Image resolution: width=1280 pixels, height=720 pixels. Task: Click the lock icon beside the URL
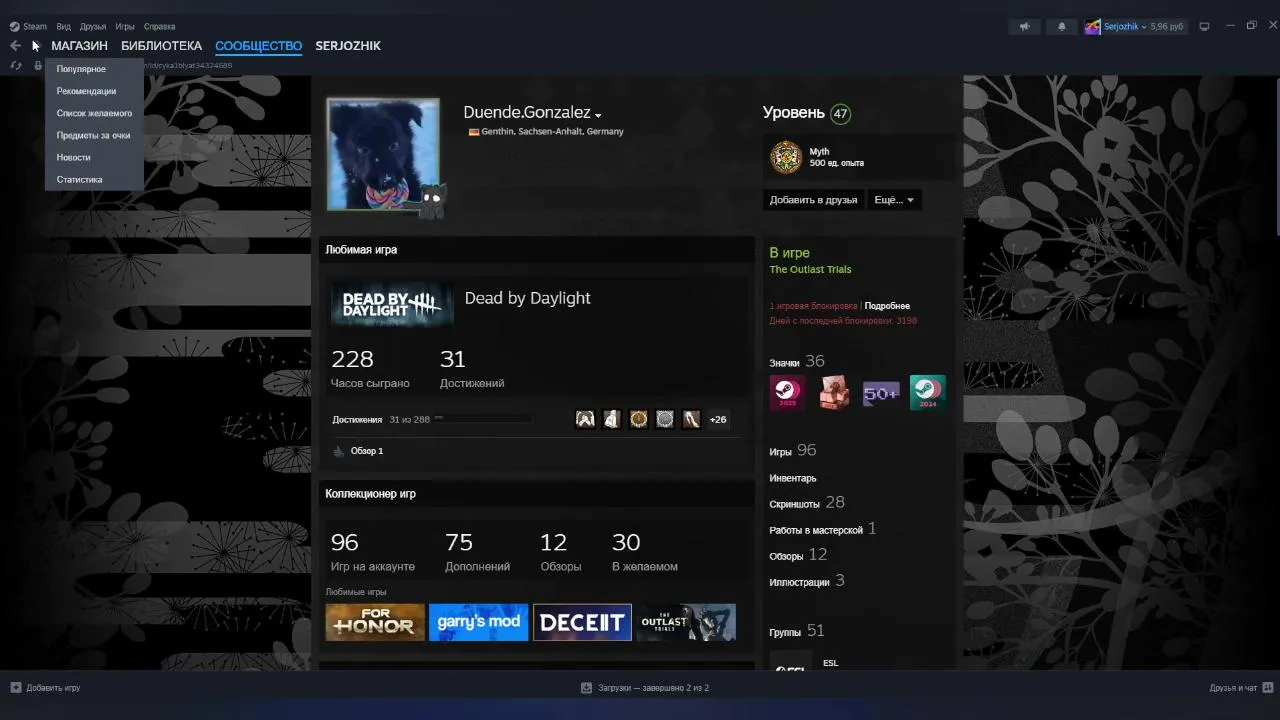[x=38, y=66]
